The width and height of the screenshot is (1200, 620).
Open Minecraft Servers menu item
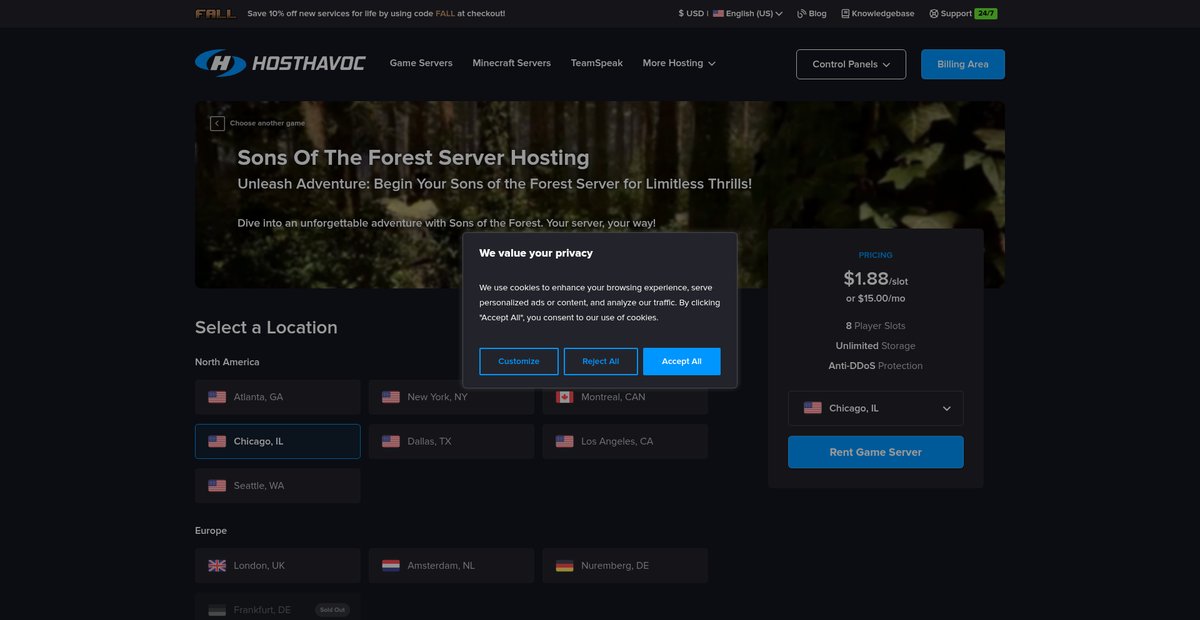click(512, 63)
